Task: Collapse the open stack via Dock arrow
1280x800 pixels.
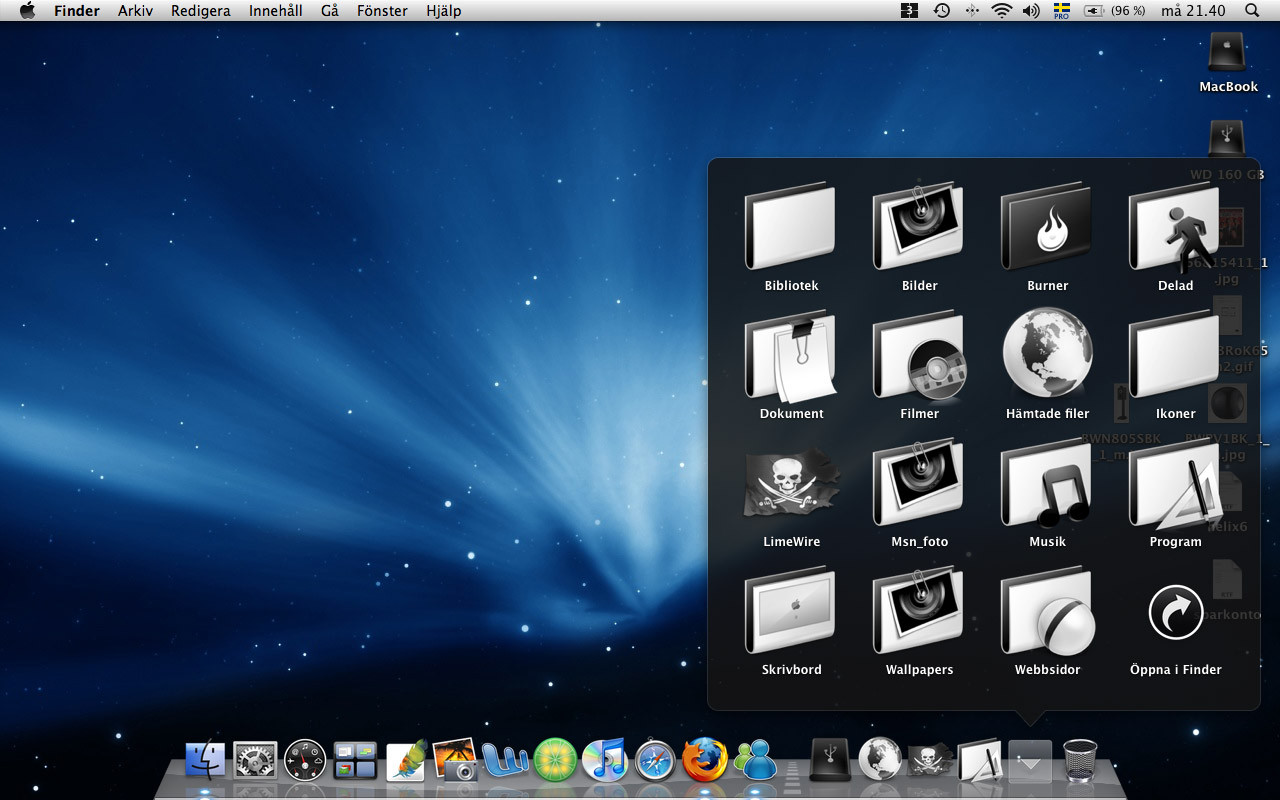Action: click(1030, 761)
